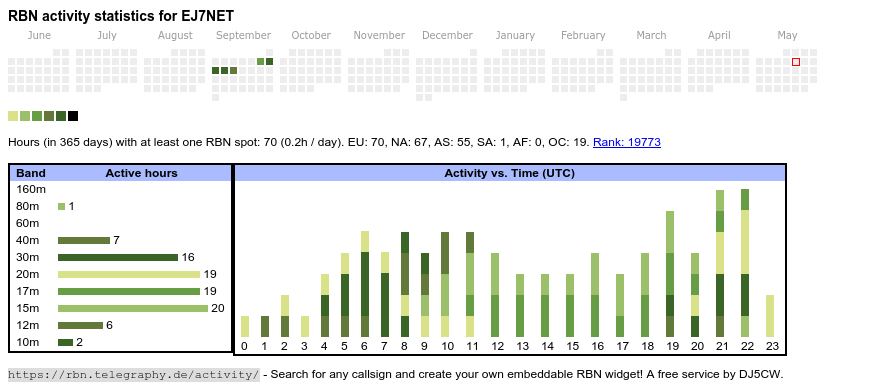Viewport: 870px width, 390px height.
Task: Click the Band column header
Action: click(x=31, y=173)
